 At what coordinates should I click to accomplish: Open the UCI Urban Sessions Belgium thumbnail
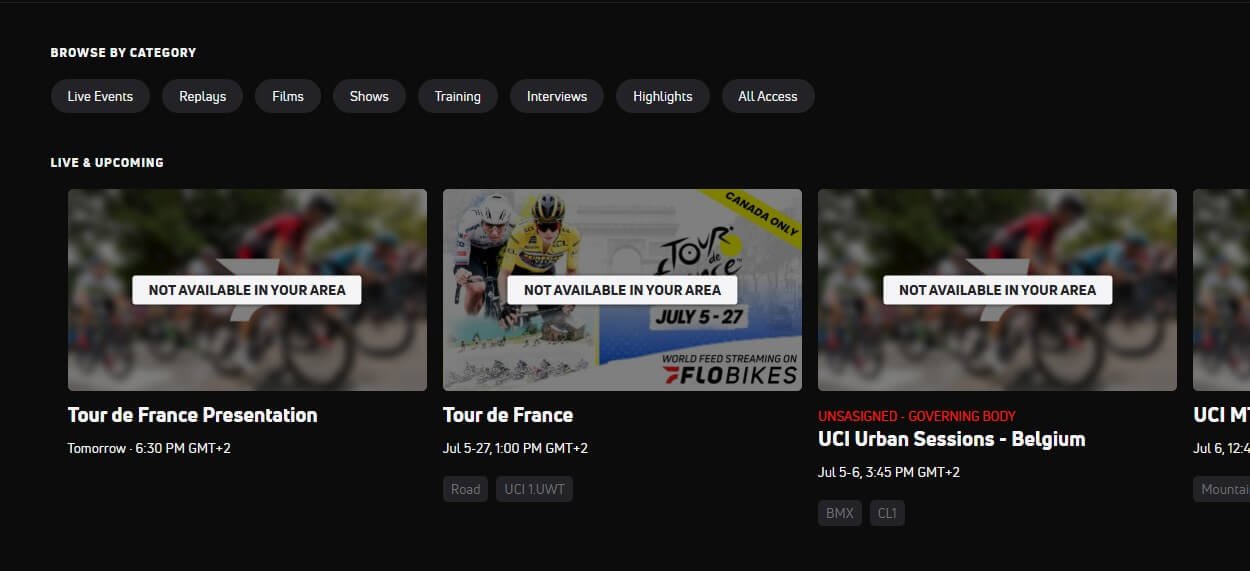click(997, 290)
